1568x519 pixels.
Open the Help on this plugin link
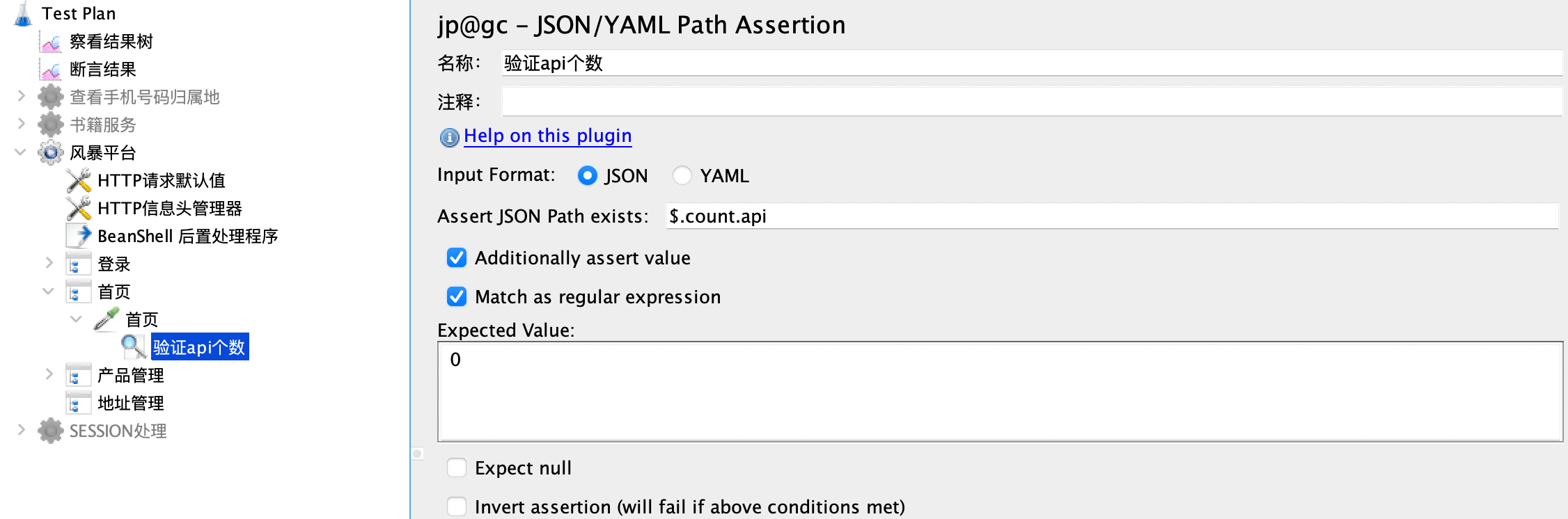[x=548, y=136]
